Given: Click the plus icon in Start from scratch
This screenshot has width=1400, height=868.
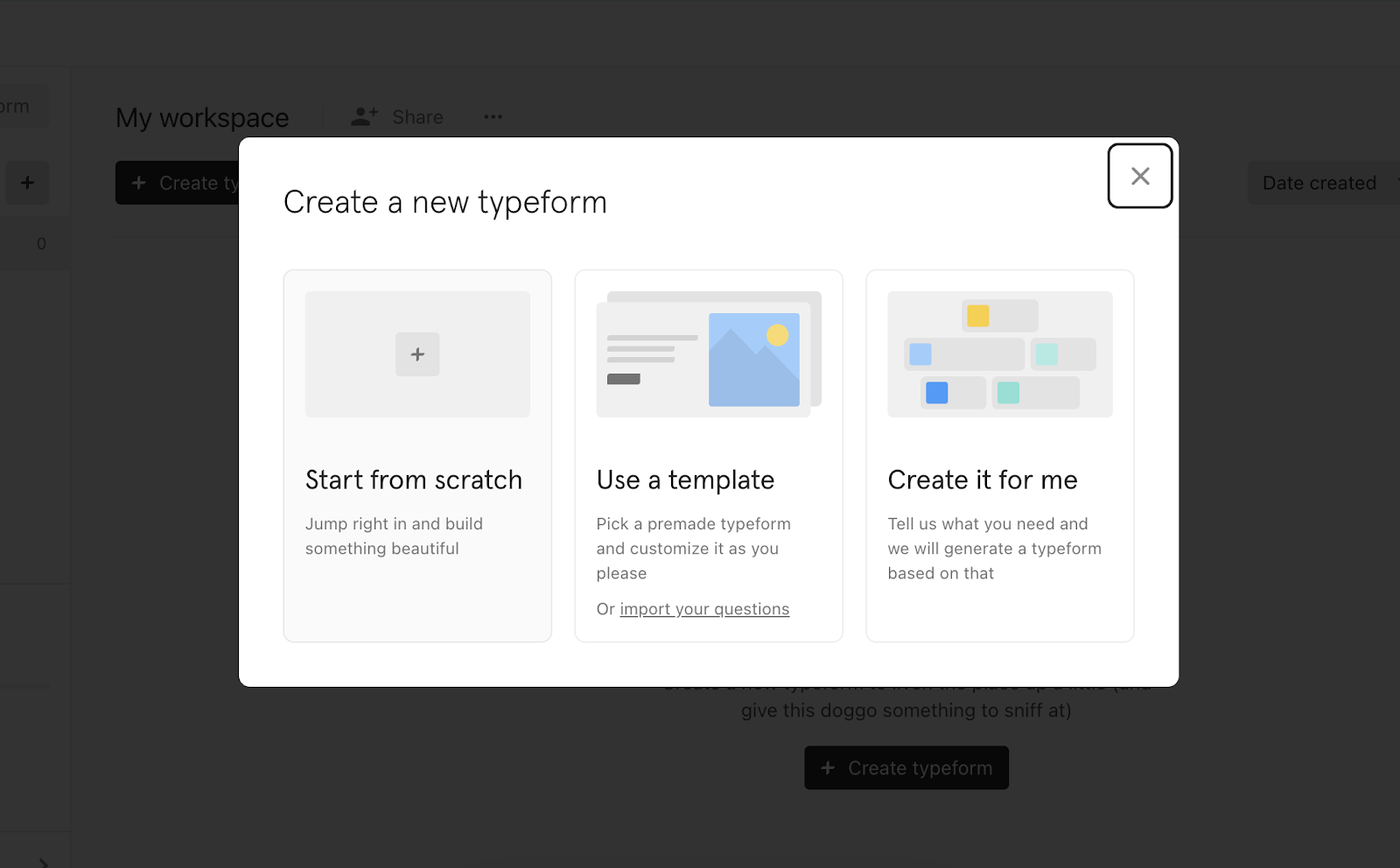Looking at the screenshot, I should coord(417,354).
